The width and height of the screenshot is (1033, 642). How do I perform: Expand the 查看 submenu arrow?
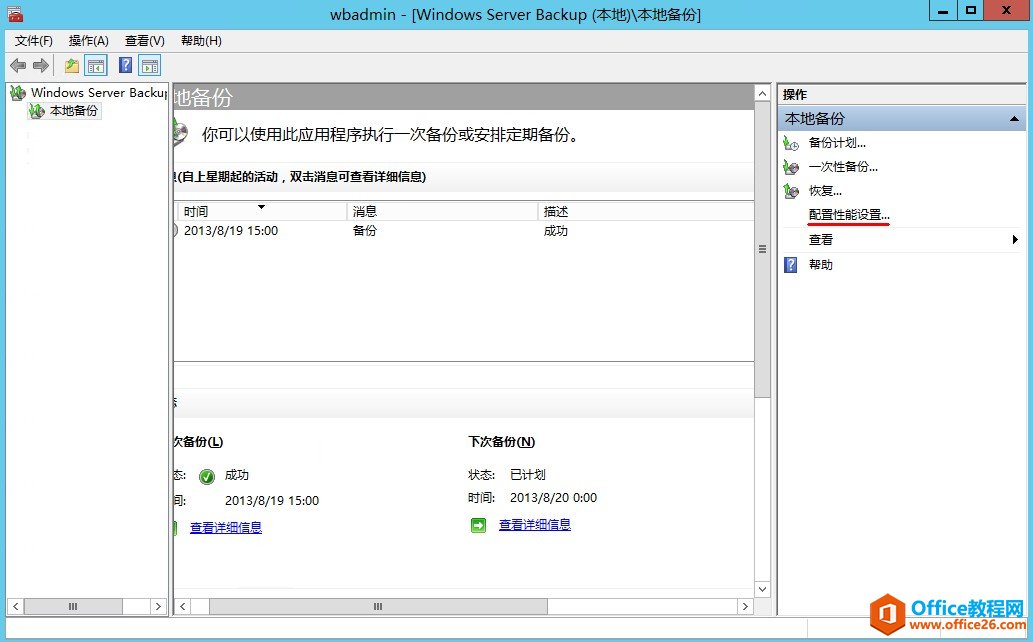(1016, 240)
